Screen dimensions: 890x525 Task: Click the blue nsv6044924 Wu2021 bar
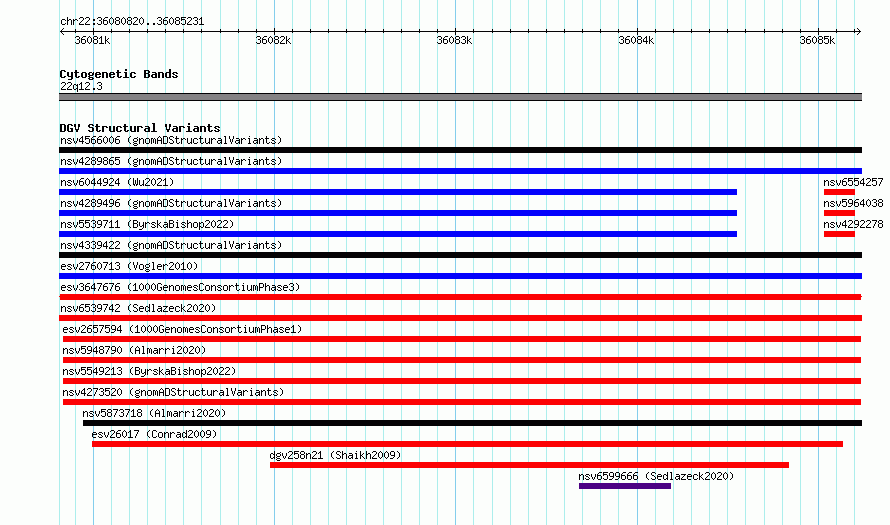click(x=398, y=192)
